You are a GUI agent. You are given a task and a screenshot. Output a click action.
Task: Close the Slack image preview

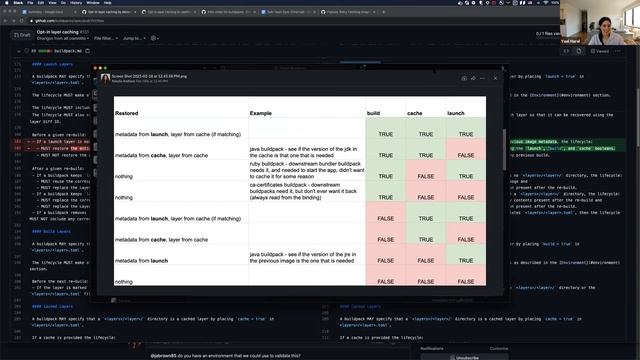[495, 78]
